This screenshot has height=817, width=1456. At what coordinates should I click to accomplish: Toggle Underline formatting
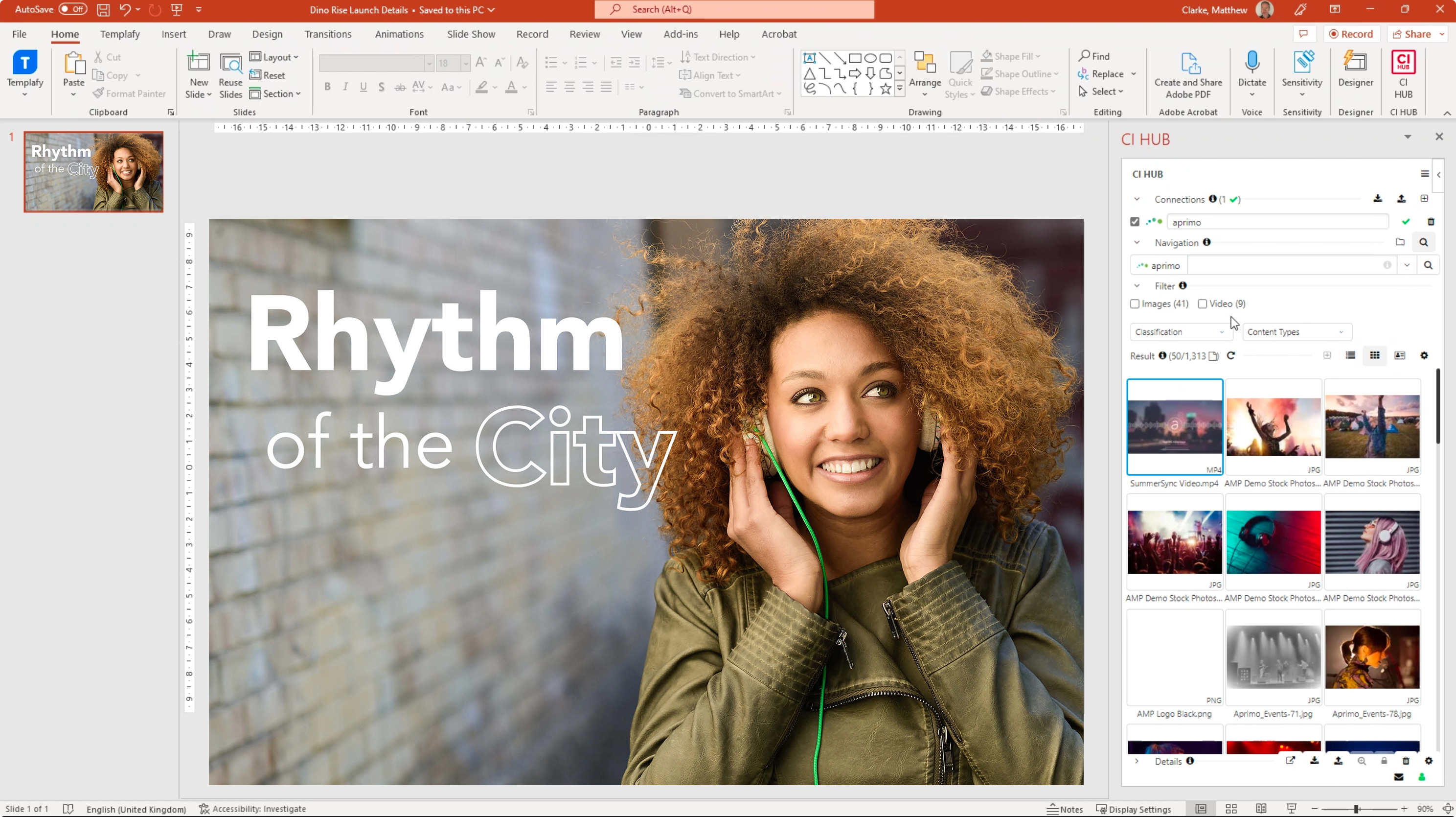click(364, 87)
